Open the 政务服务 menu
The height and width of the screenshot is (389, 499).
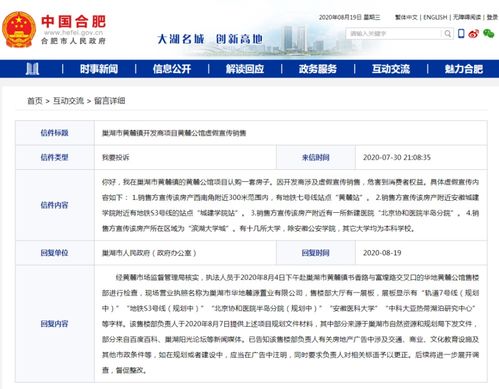318,69
